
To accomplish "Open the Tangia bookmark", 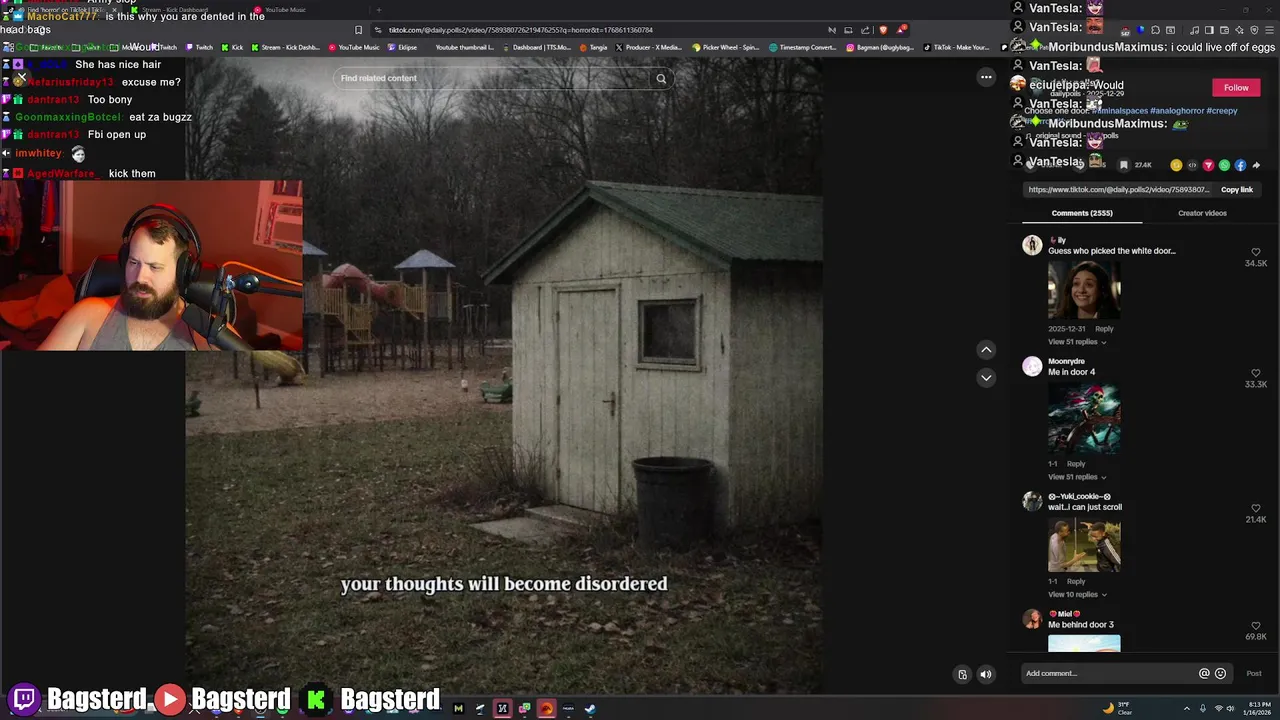I will click(592, 47).
